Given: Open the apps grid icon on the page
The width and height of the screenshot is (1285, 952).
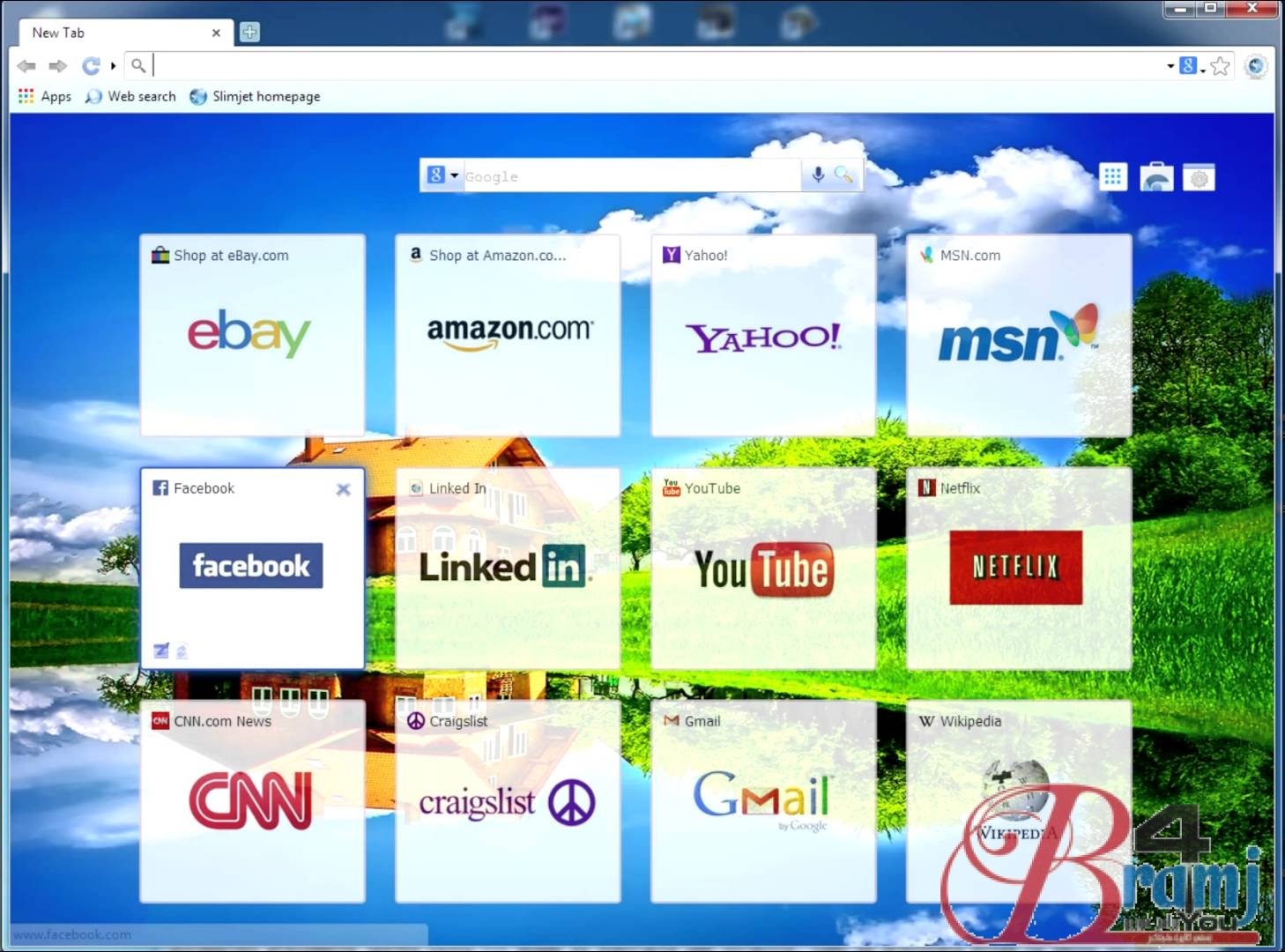Looking at the screenshot, I should [1113, 177].
